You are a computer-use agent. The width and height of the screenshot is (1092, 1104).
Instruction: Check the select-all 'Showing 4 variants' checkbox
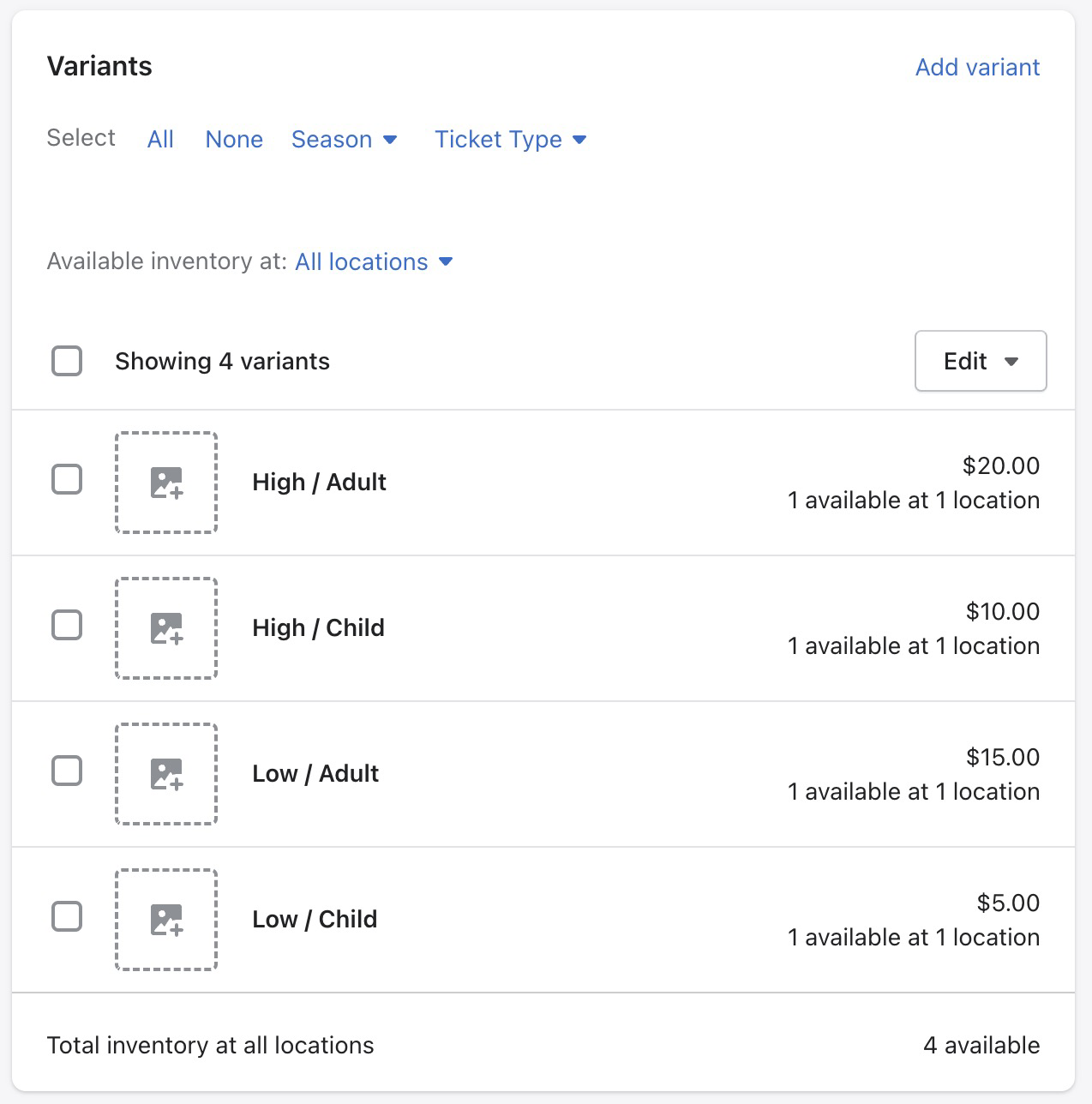point(67,362)
